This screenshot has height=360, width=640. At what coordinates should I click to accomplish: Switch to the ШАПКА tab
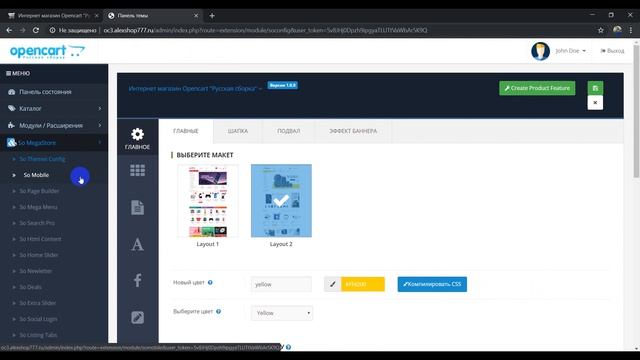(238, 131)
